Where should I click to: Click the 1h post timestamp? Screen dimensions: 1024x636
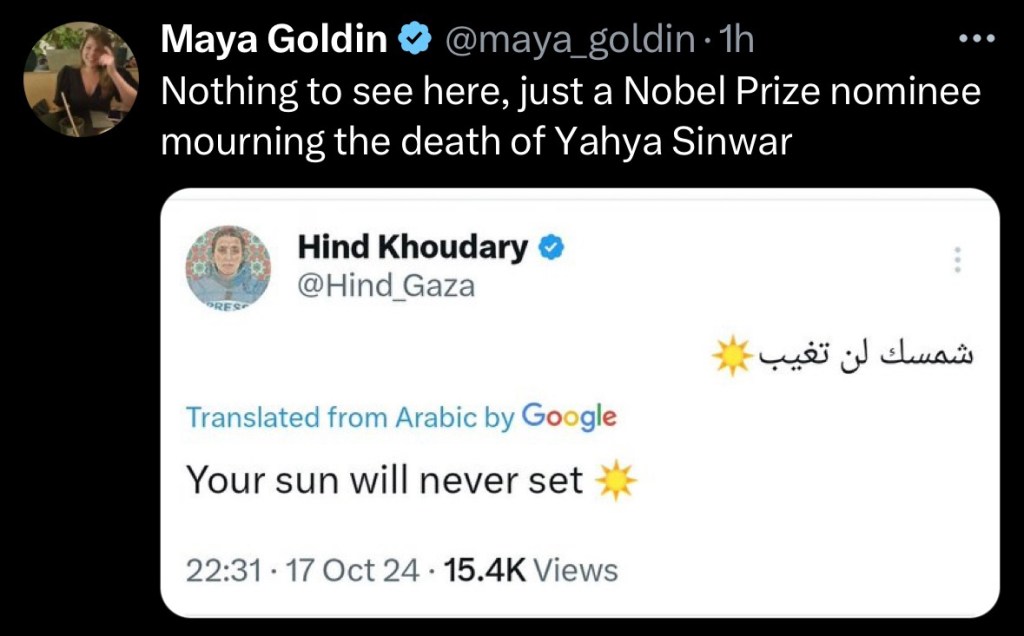coord(739,39)
